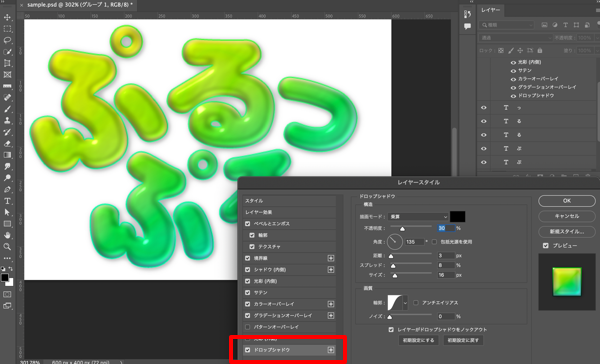Click the OK button
The width and height of the screenshot is (600, 364).
[x=567, y=201]
